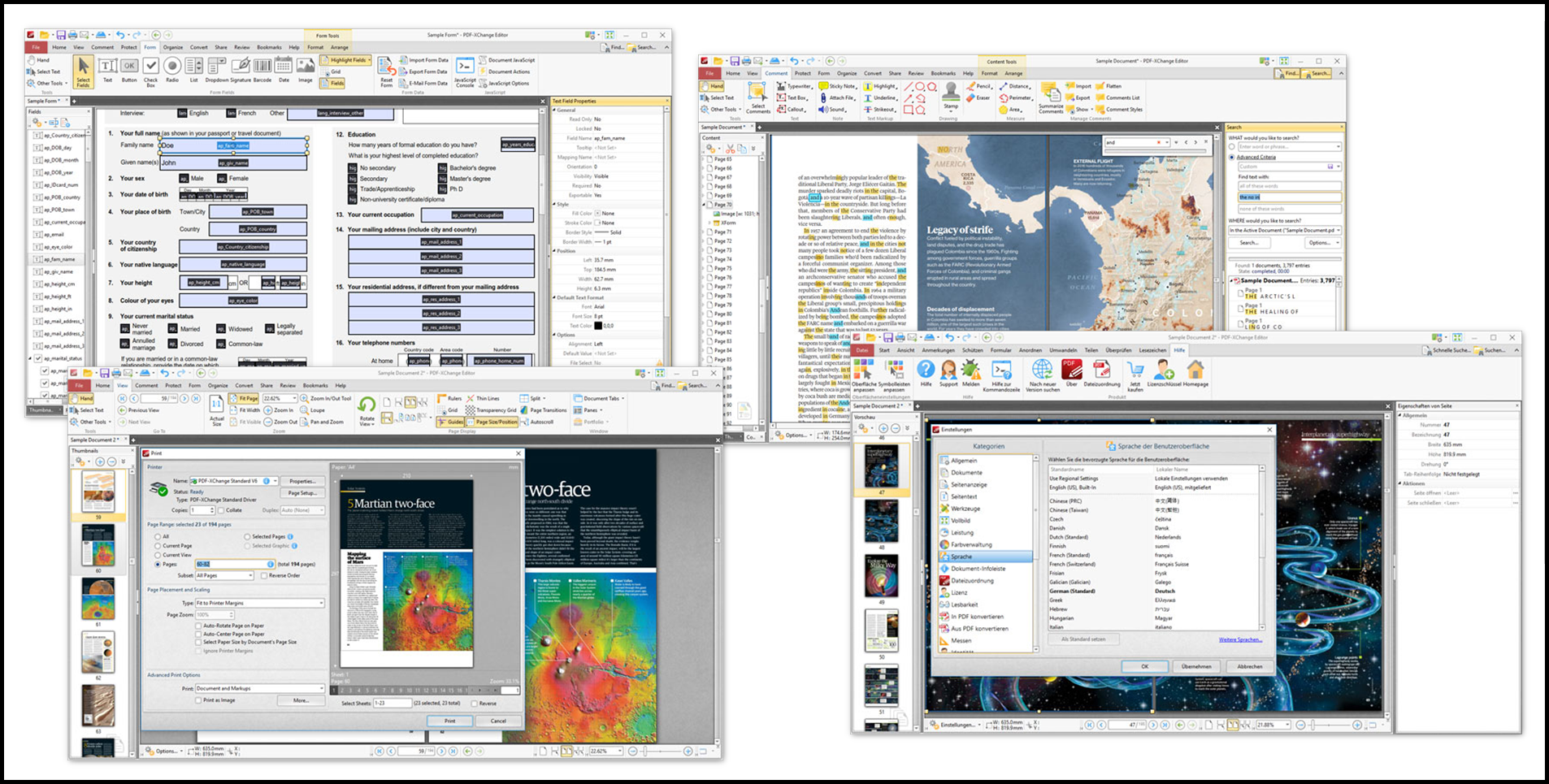This screenshot has width=1549, height=784.
Task: Click the Jetzt kaufen cart icon
Action: tap(1135, 375)
